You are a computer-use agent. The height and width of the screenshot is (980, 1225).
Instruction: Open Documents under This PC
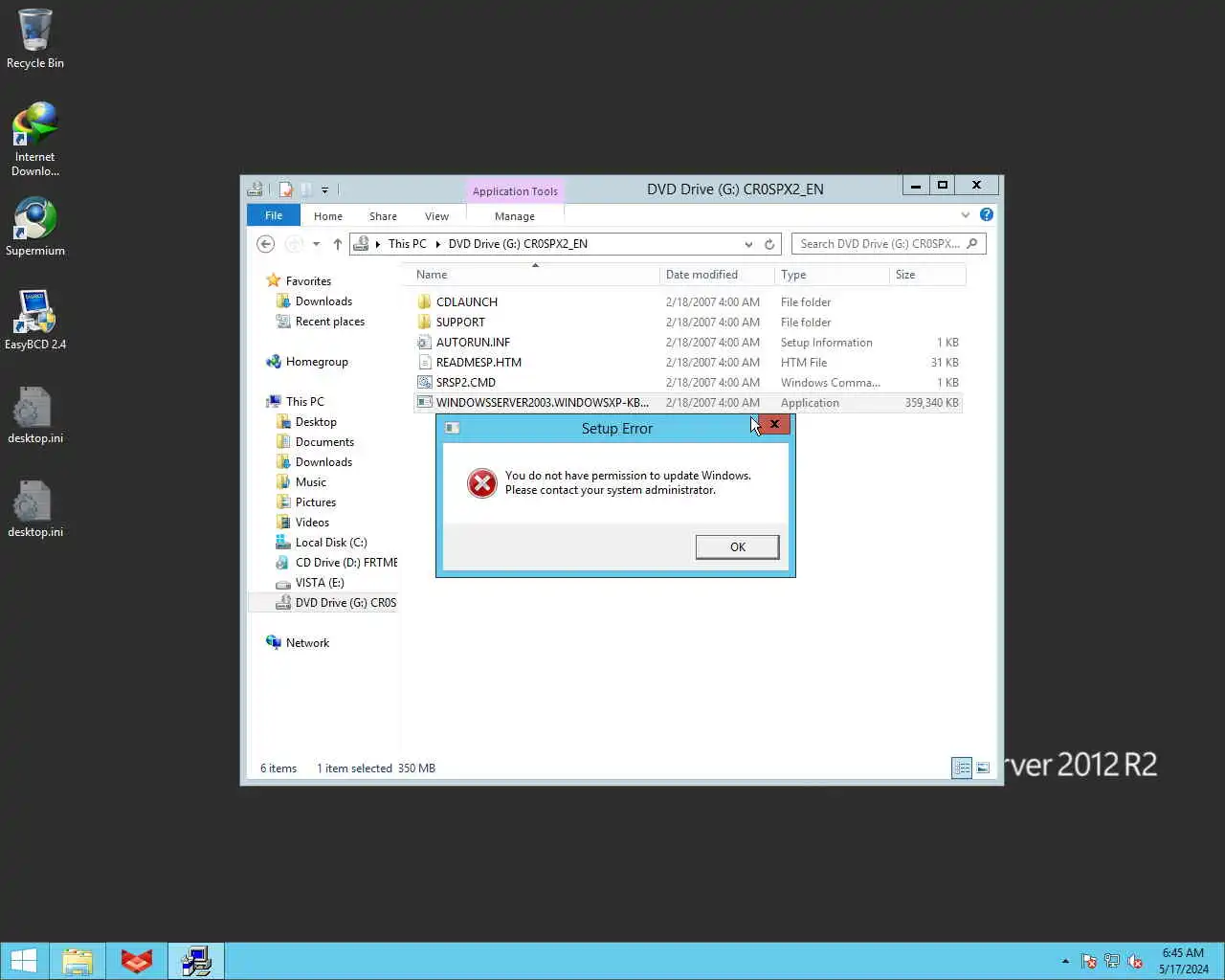click(x=324, y=442)
